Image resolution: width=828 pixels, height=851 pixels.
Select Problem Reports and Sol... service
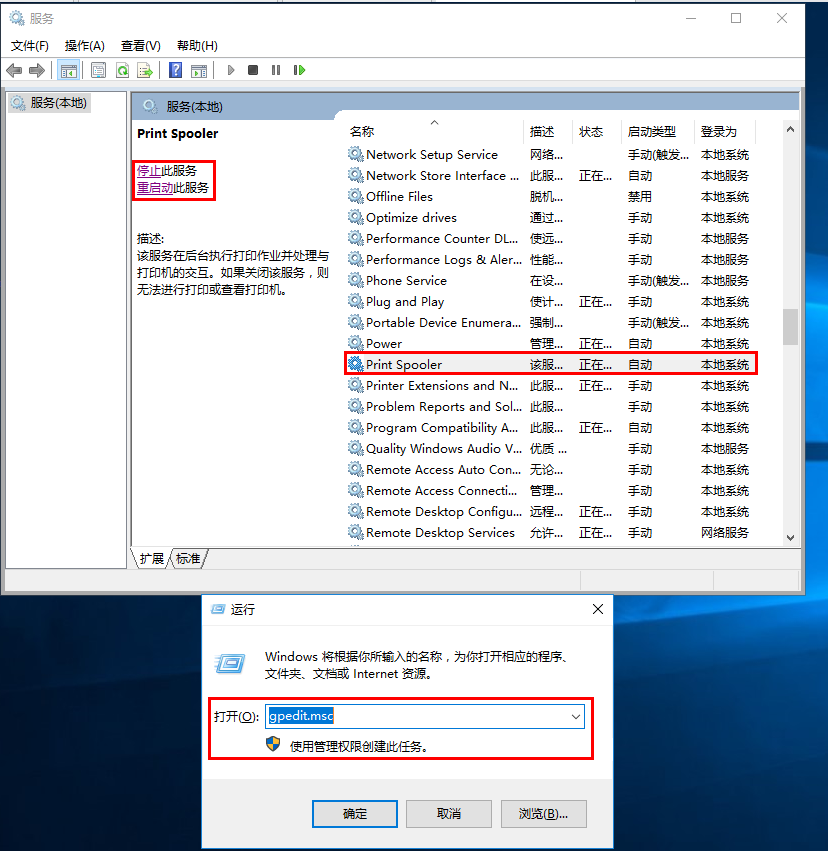click(x=443, y=407)
